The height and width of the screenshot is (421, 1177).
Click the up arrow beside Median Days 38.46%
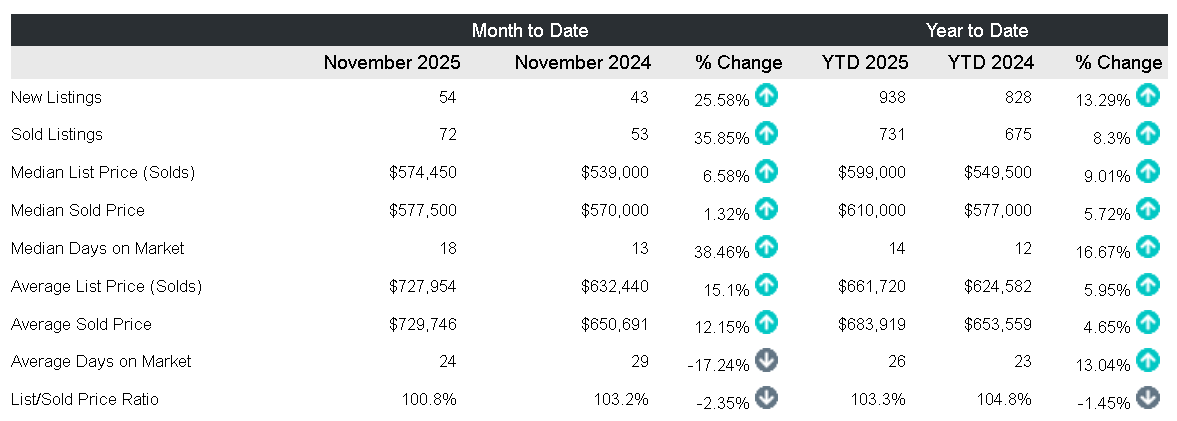tap(766, 246)
